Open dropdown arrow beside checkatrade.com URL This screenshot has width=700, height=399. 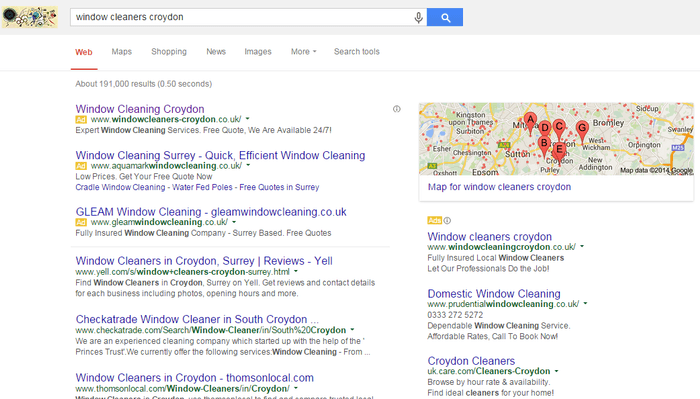[352, 330]
